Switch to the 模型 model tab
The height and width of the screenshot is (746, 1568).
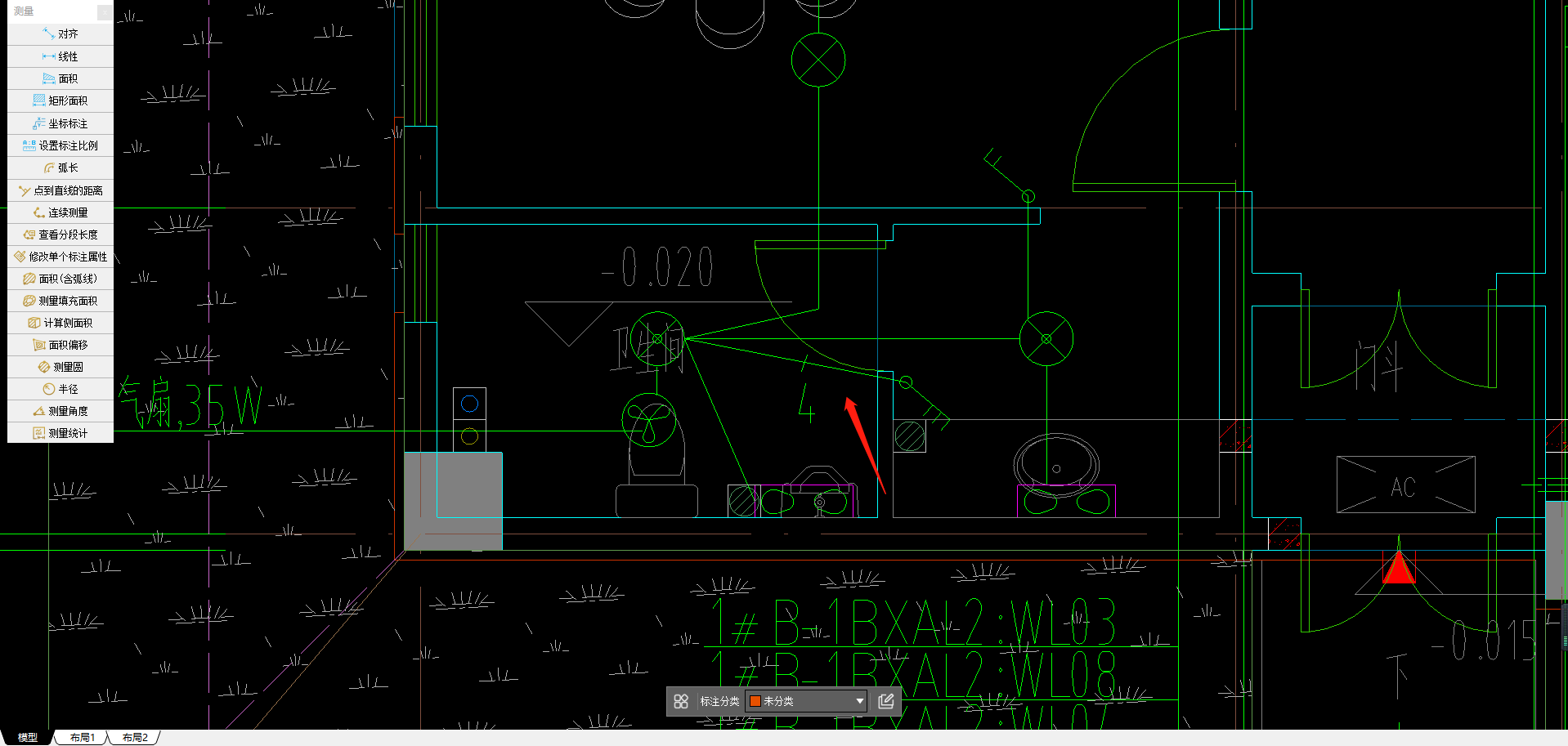tap(28, 737)
